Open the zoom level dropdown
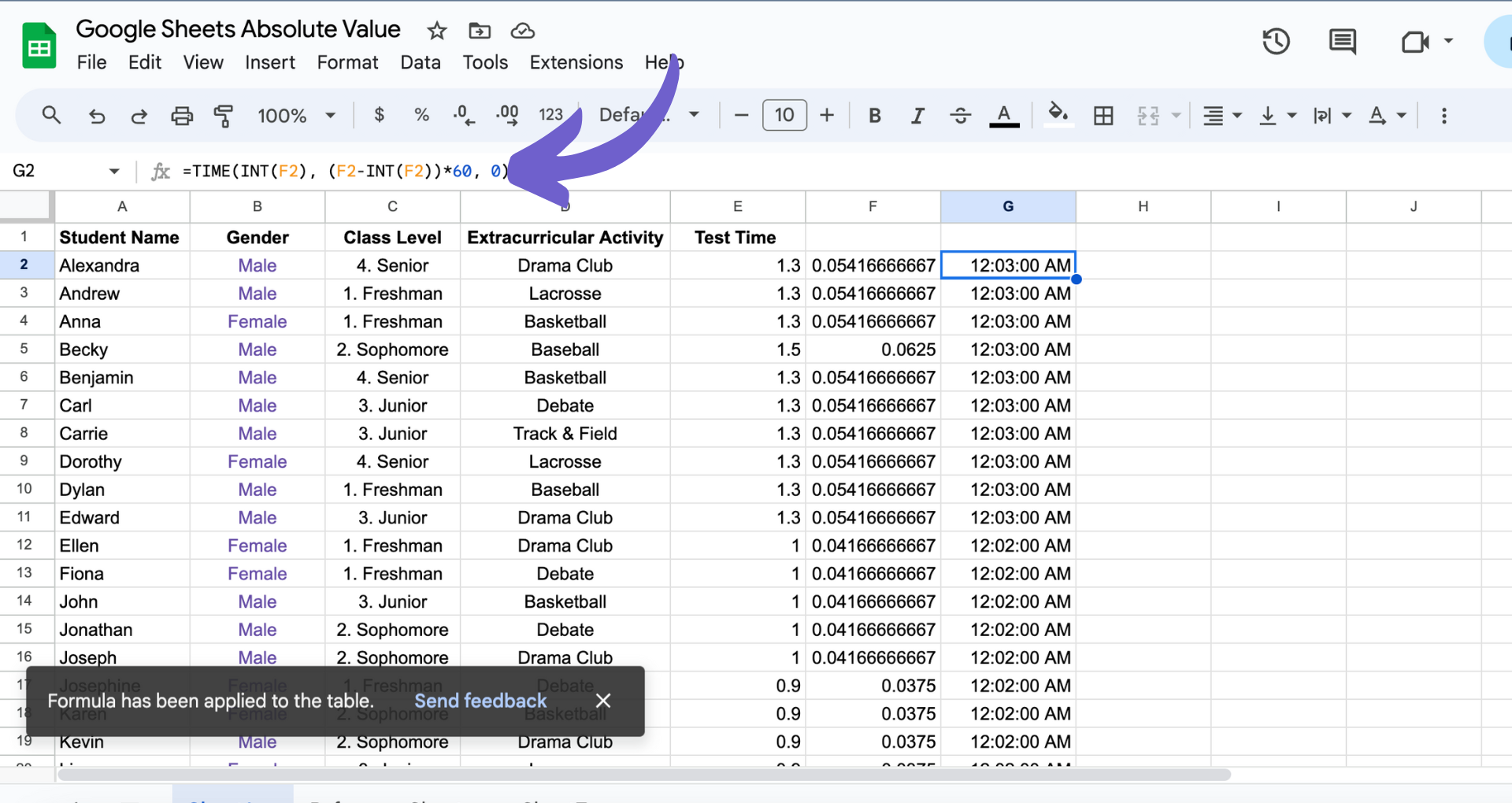Image resolution: width=1512 pixels, height=803 pixels. point(297,115)
